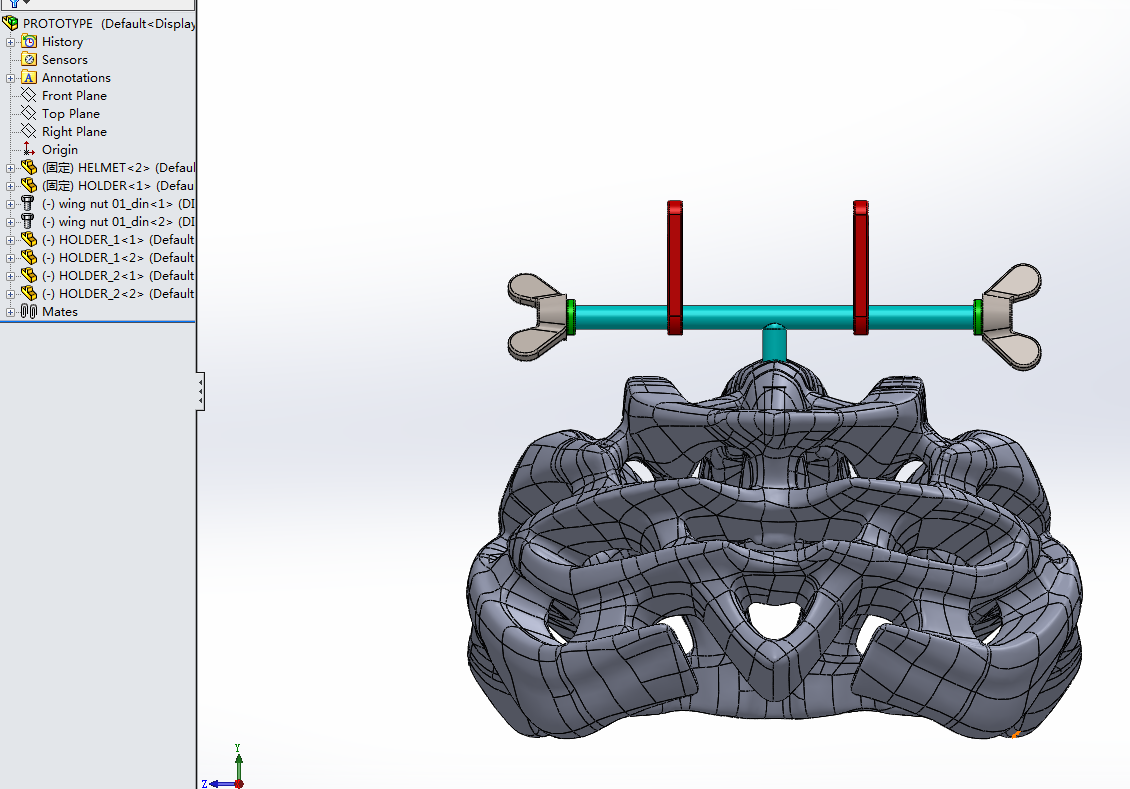Select Top Plane label
The image size is (1130, 789).
click(x=71, y=114)
